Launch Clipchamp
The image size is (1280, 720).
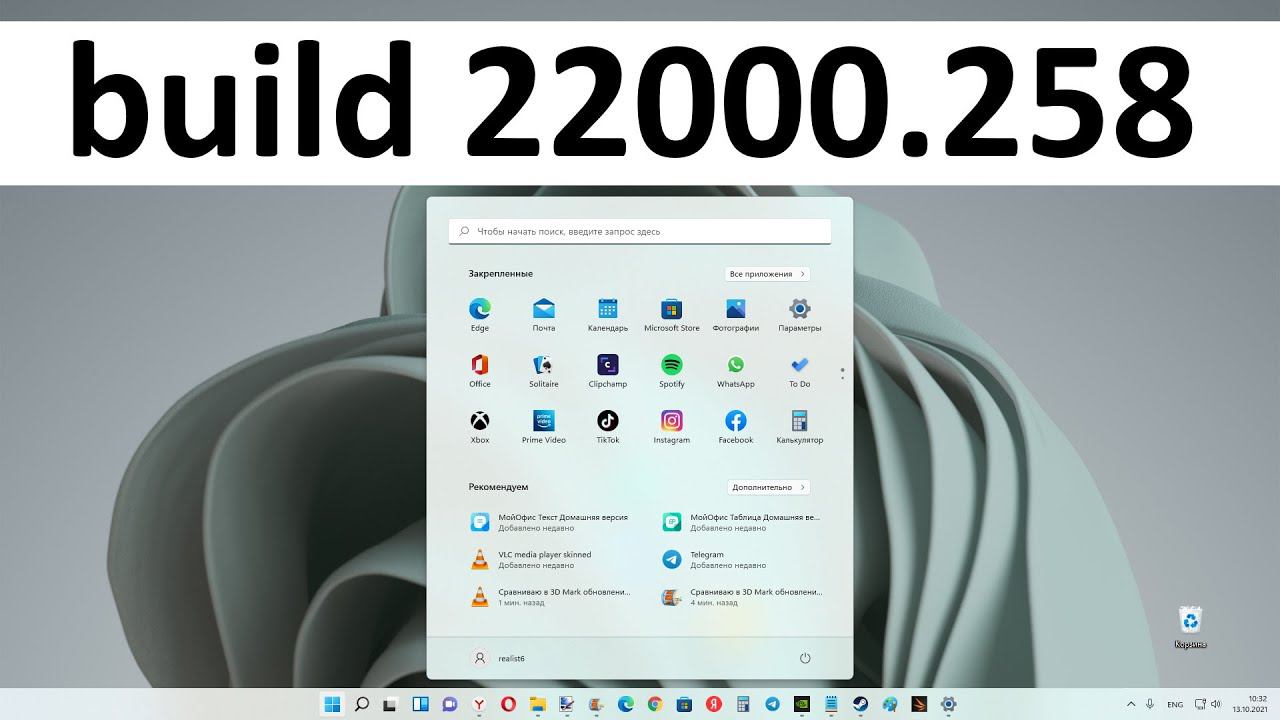coord(608,370)
